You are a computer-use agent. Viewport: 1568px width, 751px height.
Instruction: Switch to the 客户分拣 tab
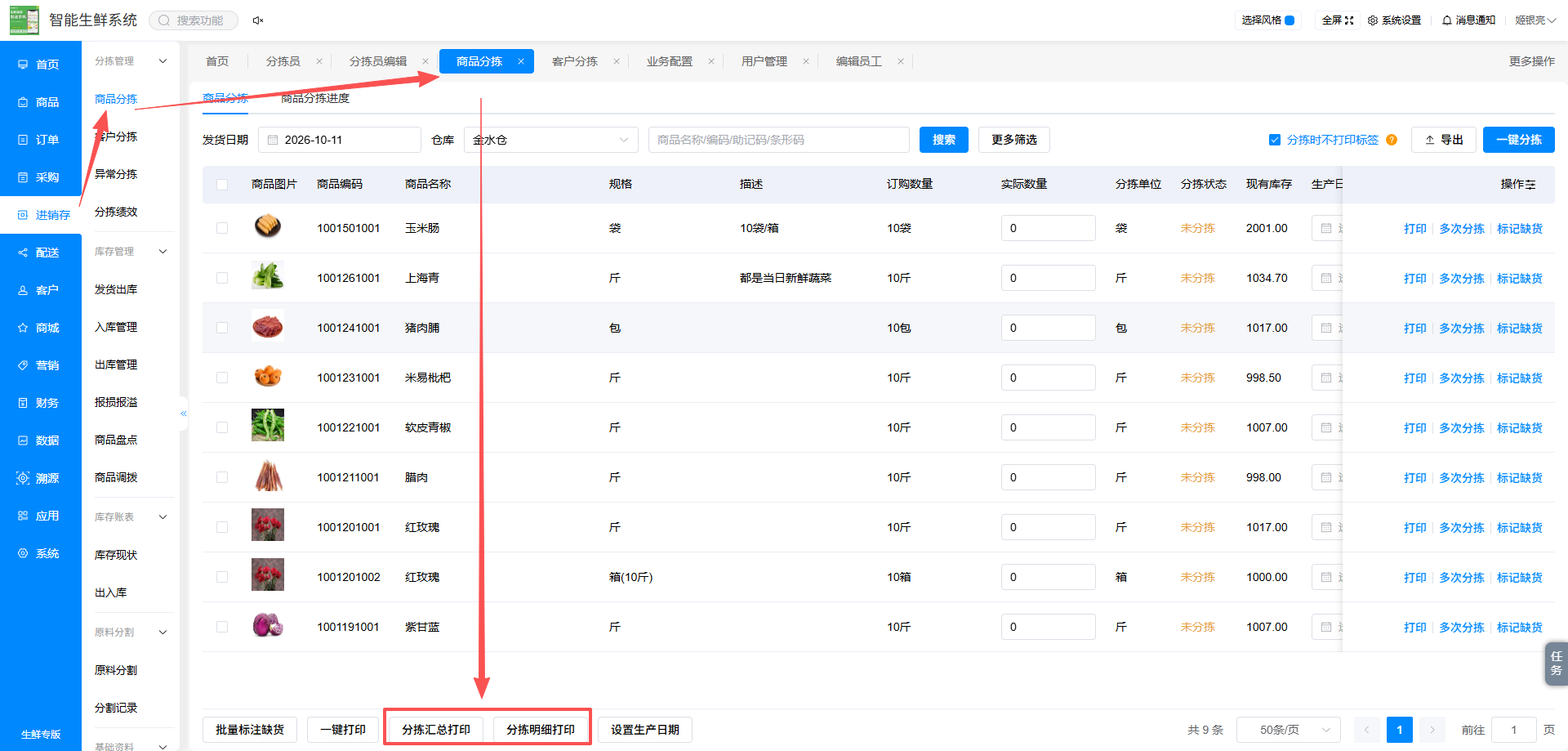pos(575,61)
